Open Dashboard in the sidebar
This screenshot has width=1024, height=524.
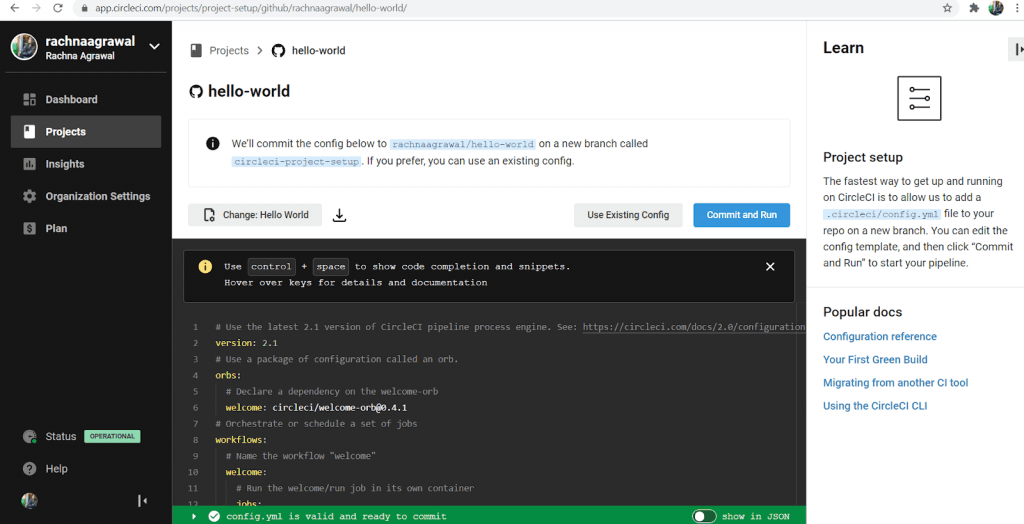[71, 100]
